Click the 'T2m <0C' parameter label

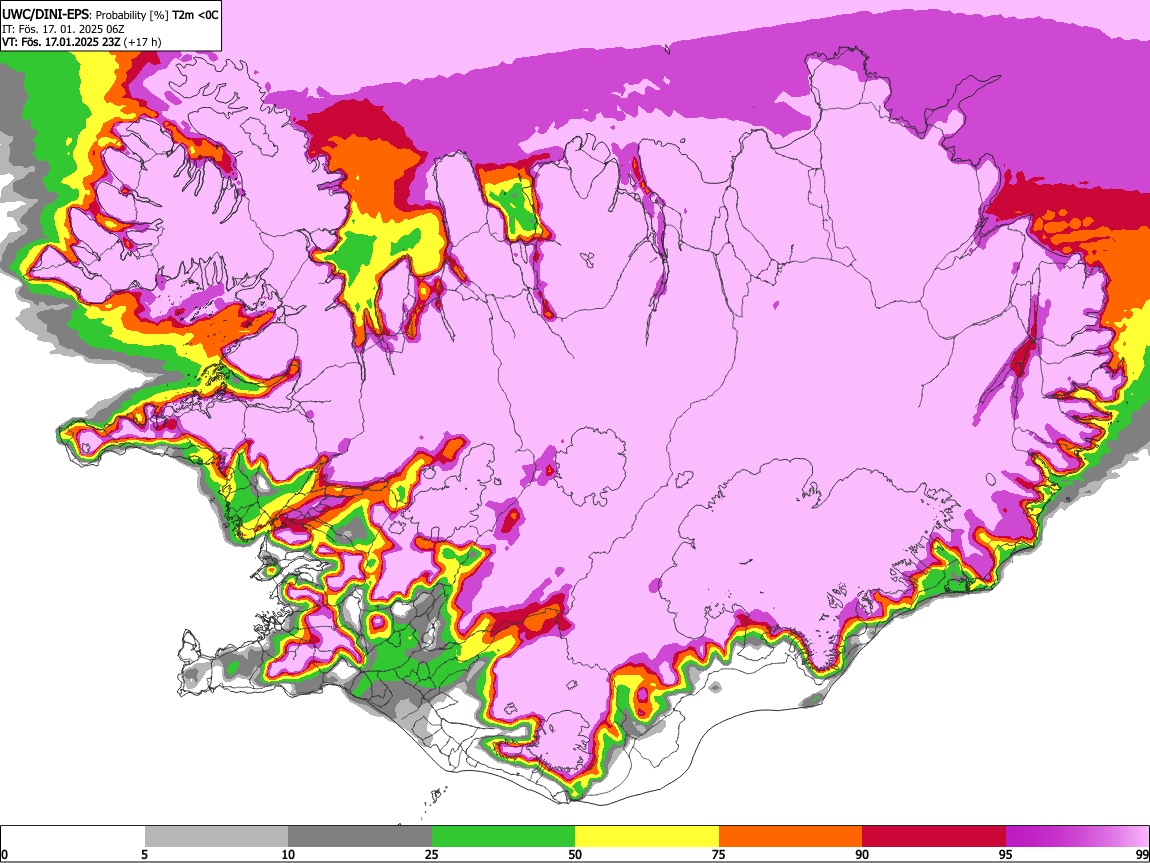[x=195, y=15]
